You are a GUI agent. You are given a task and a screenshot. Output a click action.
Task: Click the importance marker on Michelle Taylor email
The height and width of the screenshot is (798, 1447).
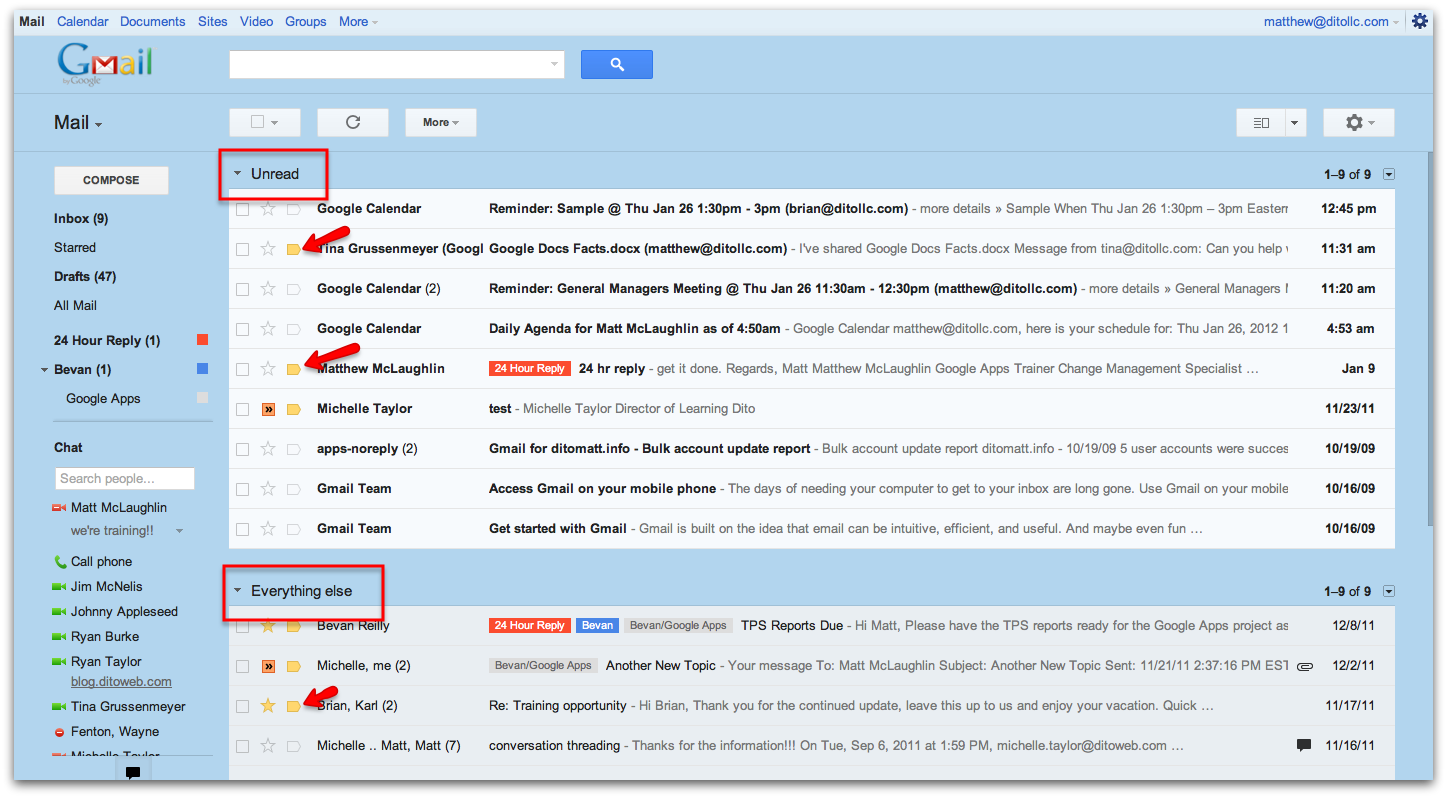[x=294, y=409]
